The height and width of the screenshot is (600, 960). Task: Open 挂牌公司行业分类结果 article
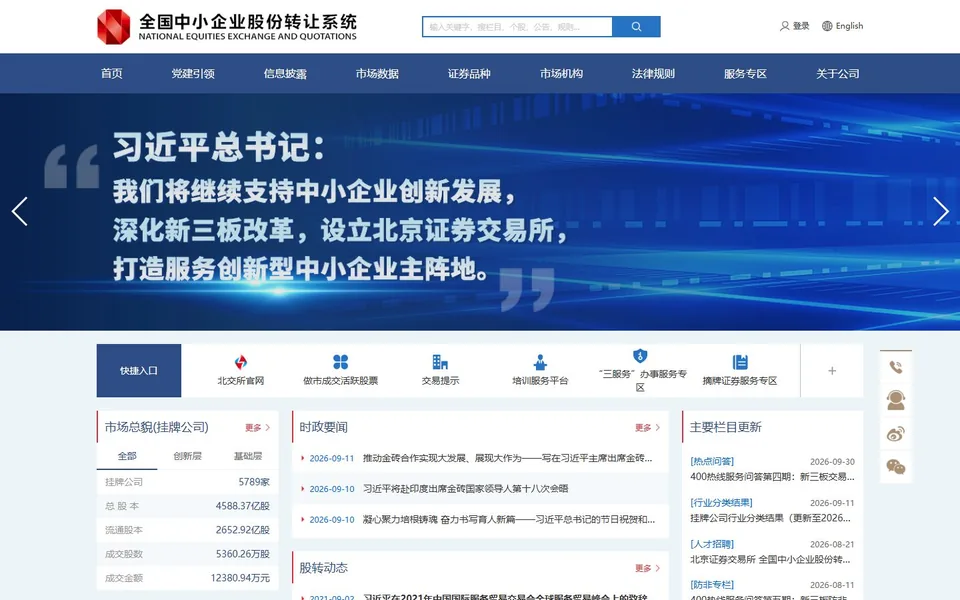tap(770, 518)
